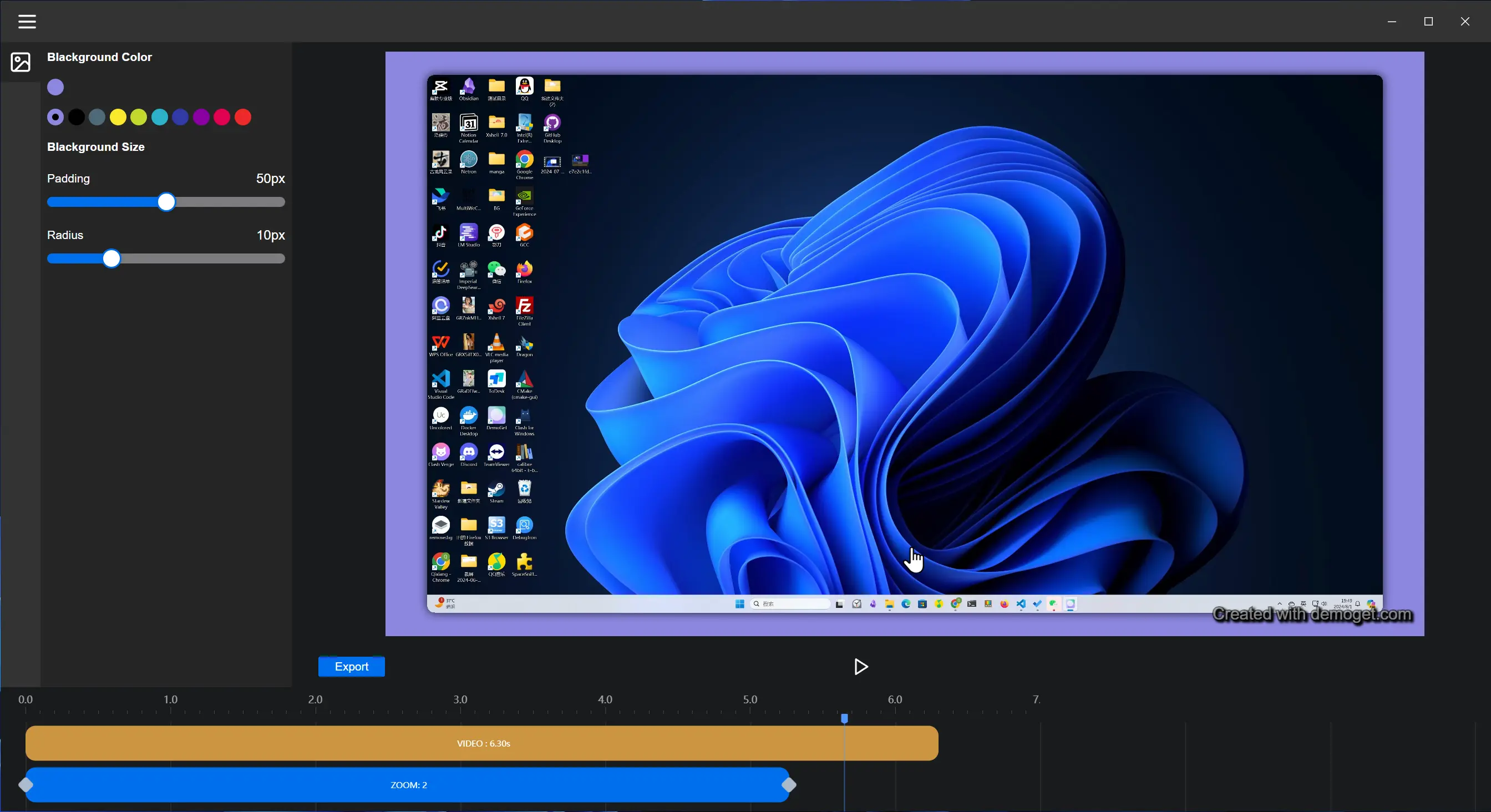This screenshot has height=812, width=1491.
Task: Choose the lime green color swatch
Action: coord(139,118)
